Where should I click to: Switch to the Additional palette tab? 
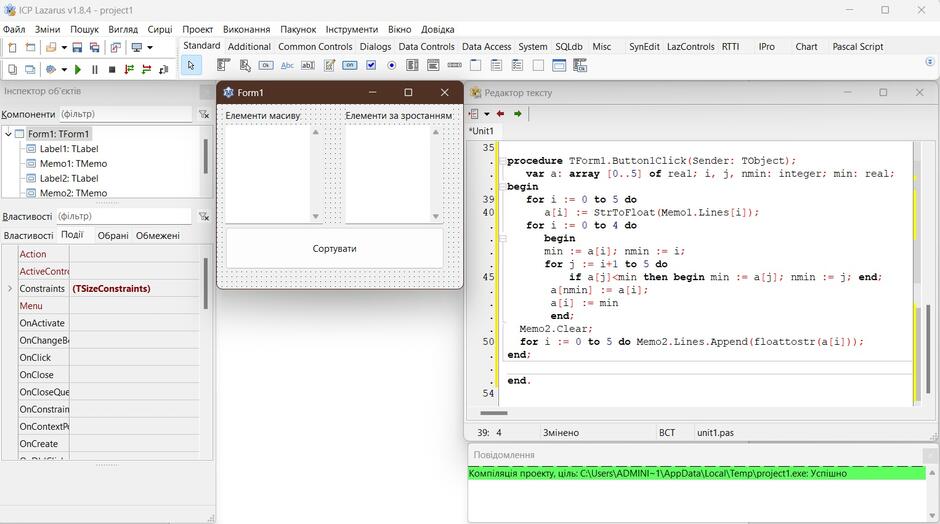click(x=249, y=46)
